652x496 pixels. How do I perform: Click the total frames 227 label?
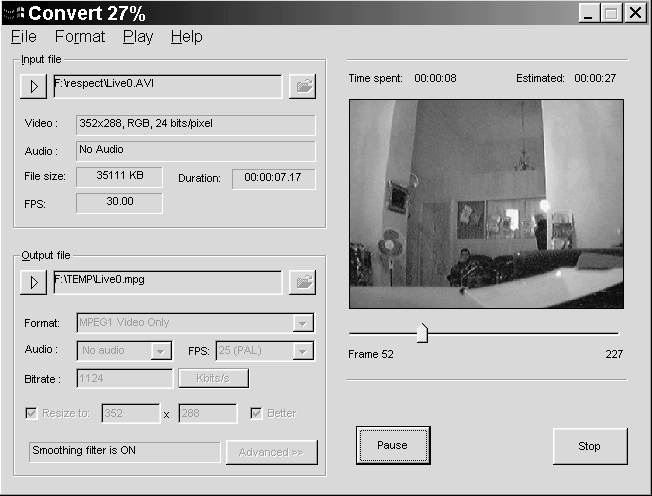[614, 354]
